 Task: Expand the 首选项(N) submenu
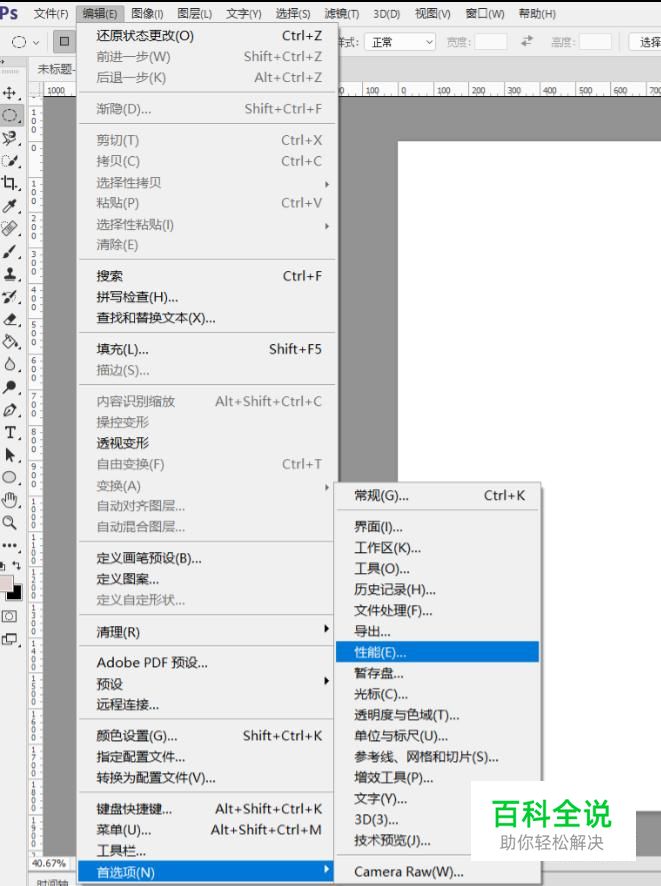(206, 872)
